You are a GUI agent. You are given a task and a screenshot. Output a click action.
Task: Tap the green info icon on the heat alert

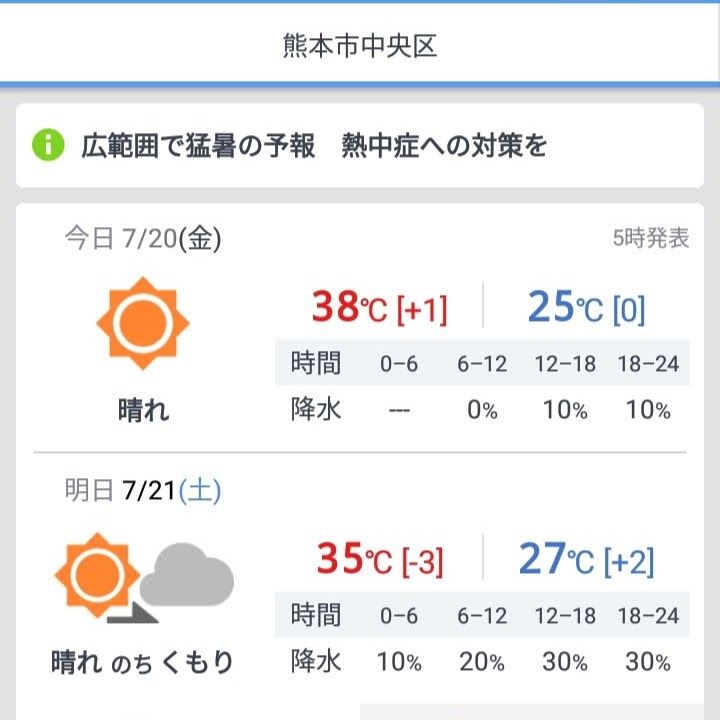48,146
